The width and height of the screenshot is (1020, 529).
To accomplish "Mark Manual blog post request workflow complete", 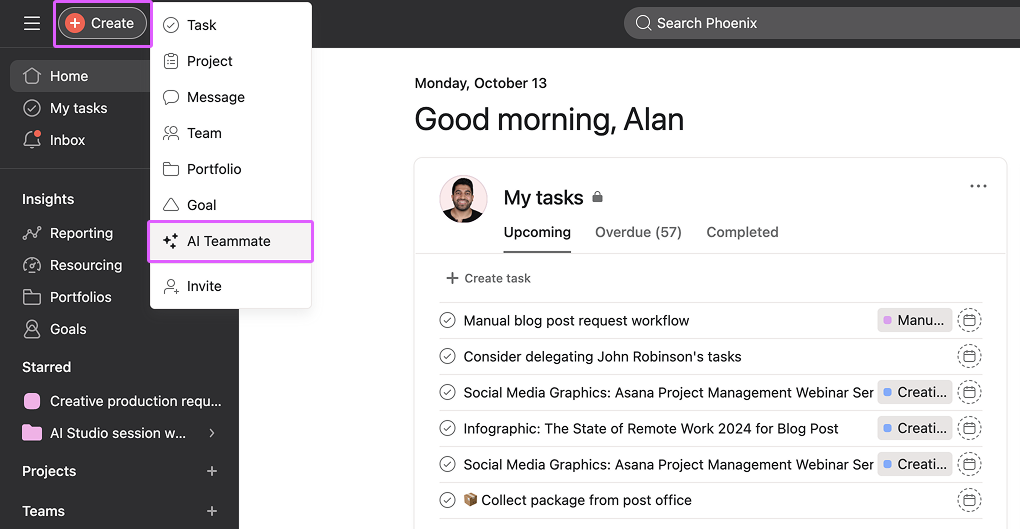I will [x=448, y=320].
